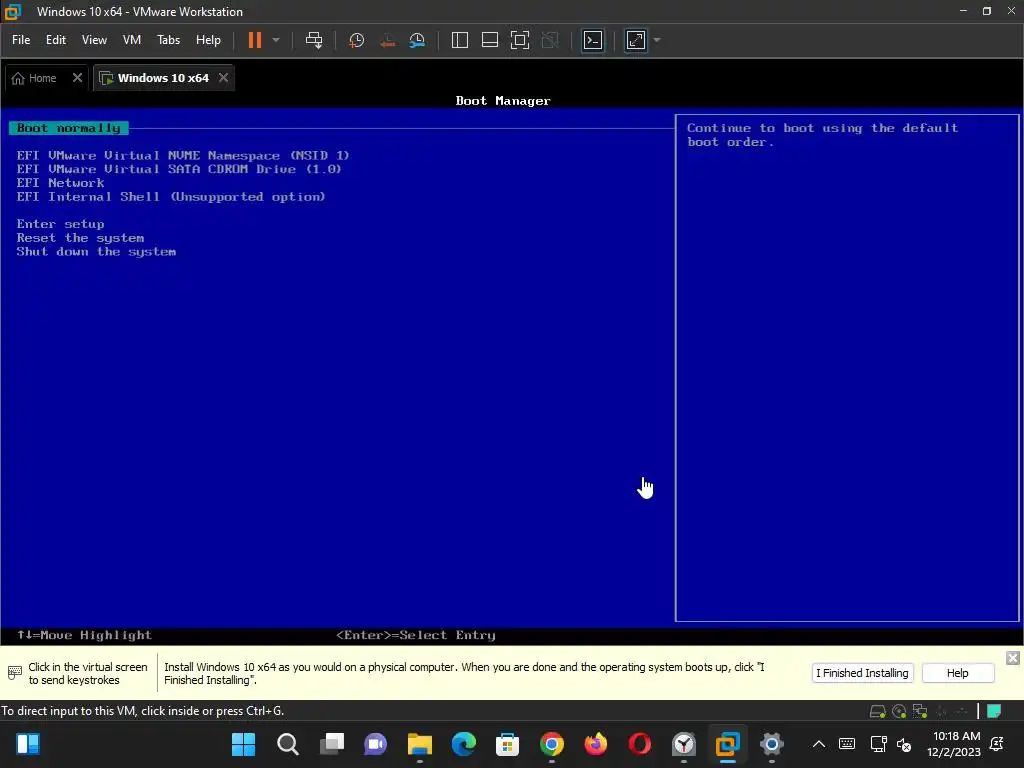Screen dimensions: 1024x768
Task: Select EFI VMware Virtual SATA CDROM Drive
Action: (179, 169)
